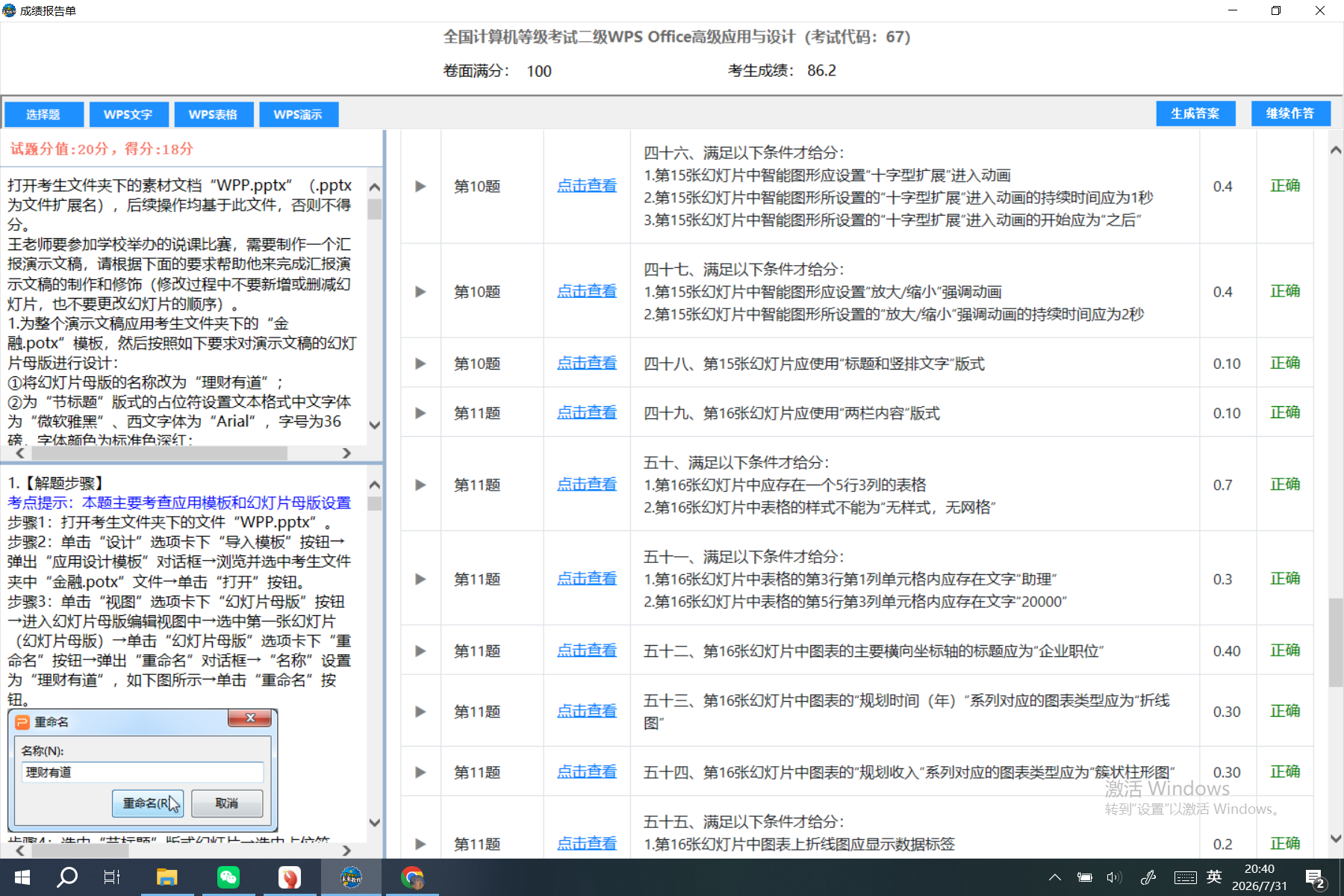Open 点击查看 link for criterion 五十五
The image size is (1344, 896).
[587, 844]
